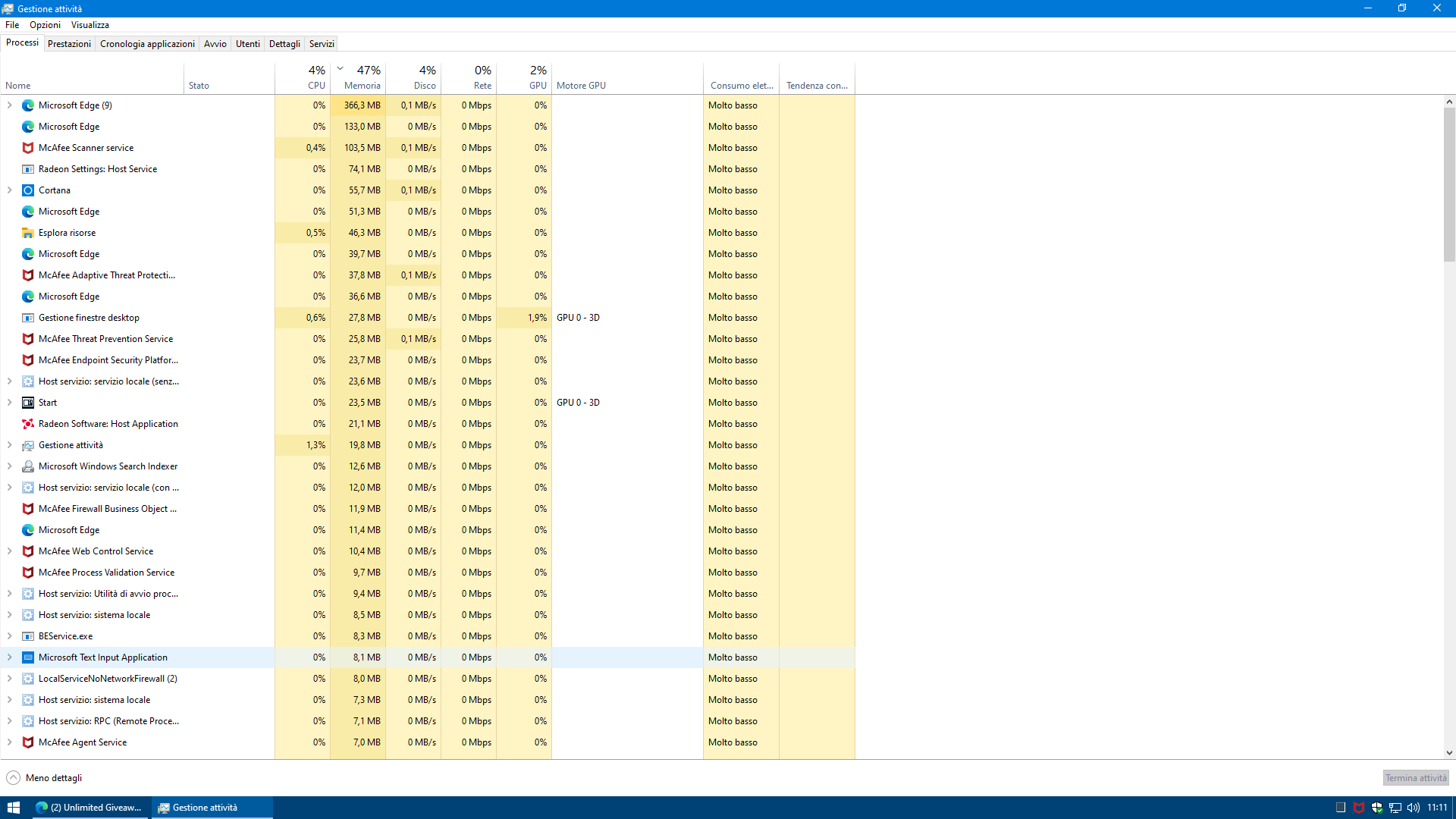Switch to the Servizi tab
The image size is (1456, 819).
click(x=322, y=44)
